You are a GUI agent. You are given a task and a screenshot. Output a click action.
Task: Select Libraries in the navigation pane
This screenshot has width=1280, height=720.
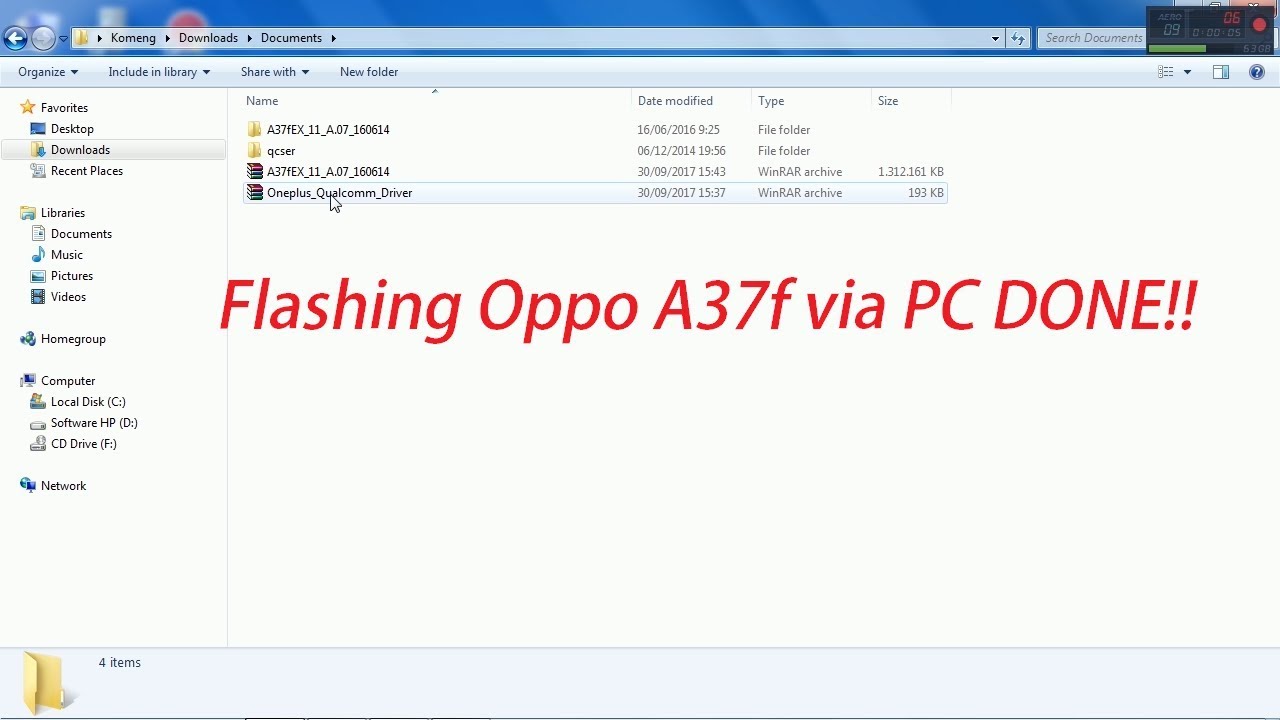pos(63,213)
